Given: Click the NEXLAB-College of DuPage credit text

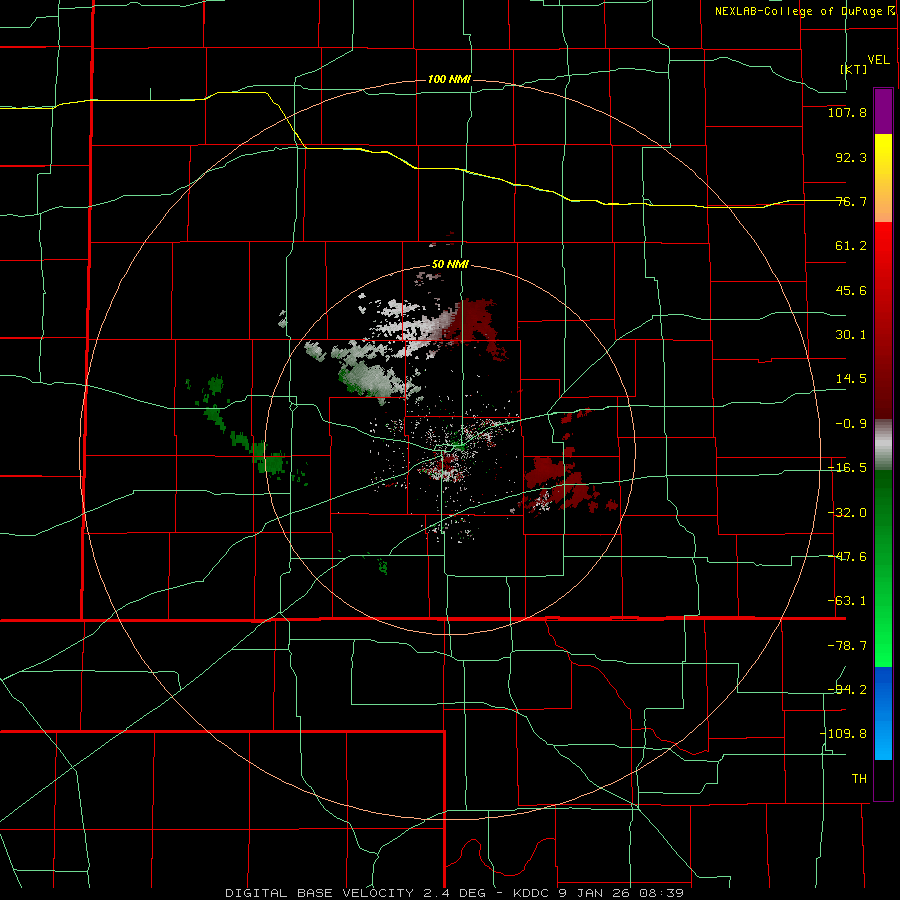Looking at the screenshot, I should (x=798, y=11).
